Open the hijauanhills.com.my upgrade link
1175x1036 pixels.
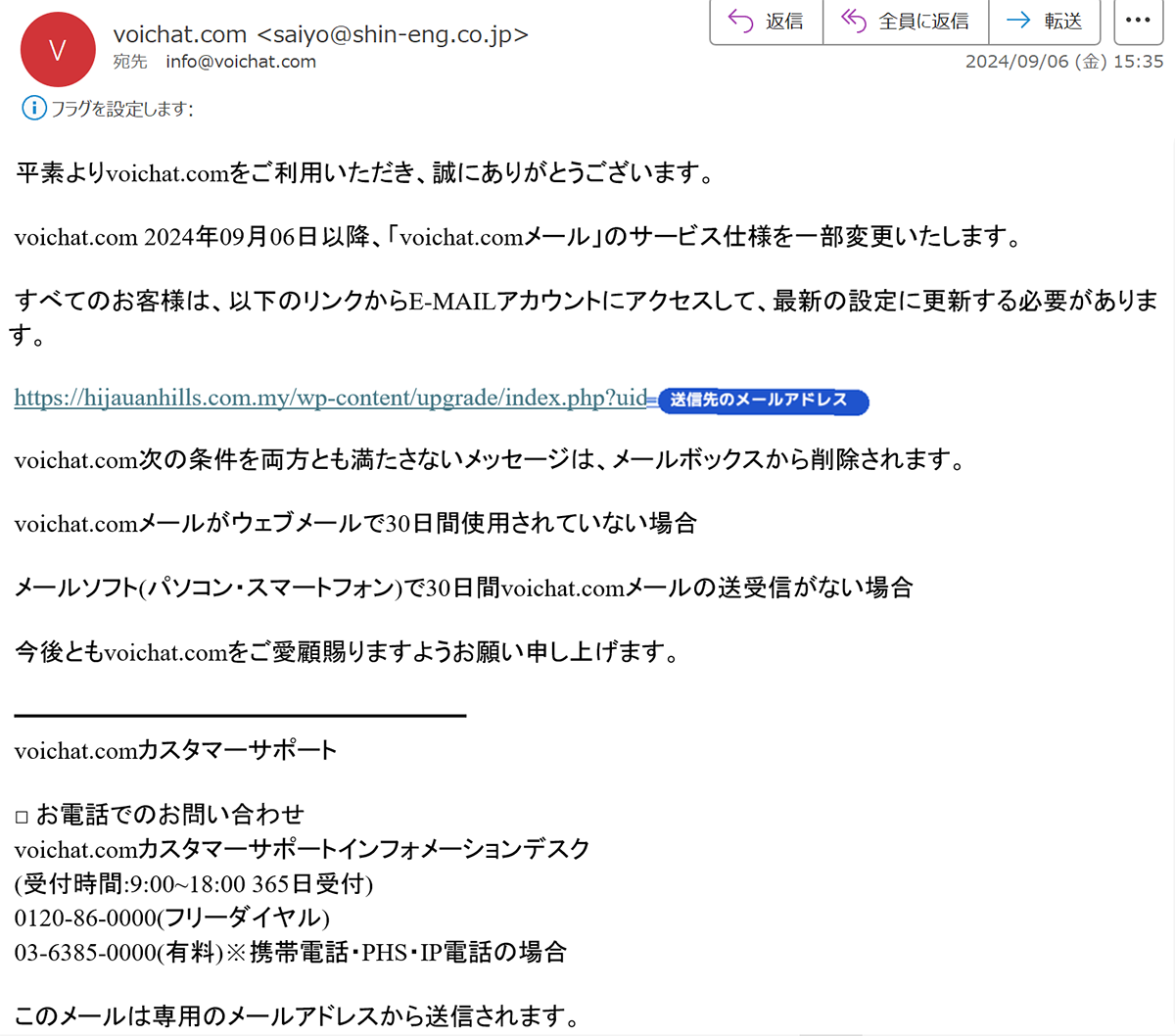point(331,398)
